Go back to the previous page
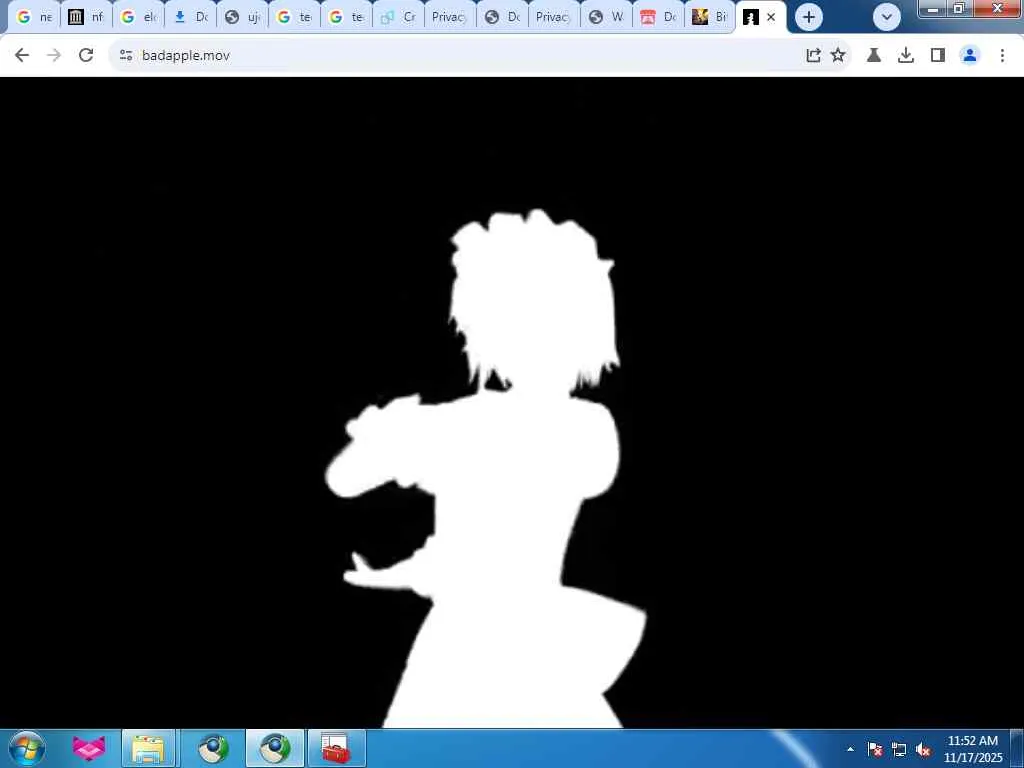Image resolution: width=1024 pixels, height=768 pixels. tap(22, 56)
